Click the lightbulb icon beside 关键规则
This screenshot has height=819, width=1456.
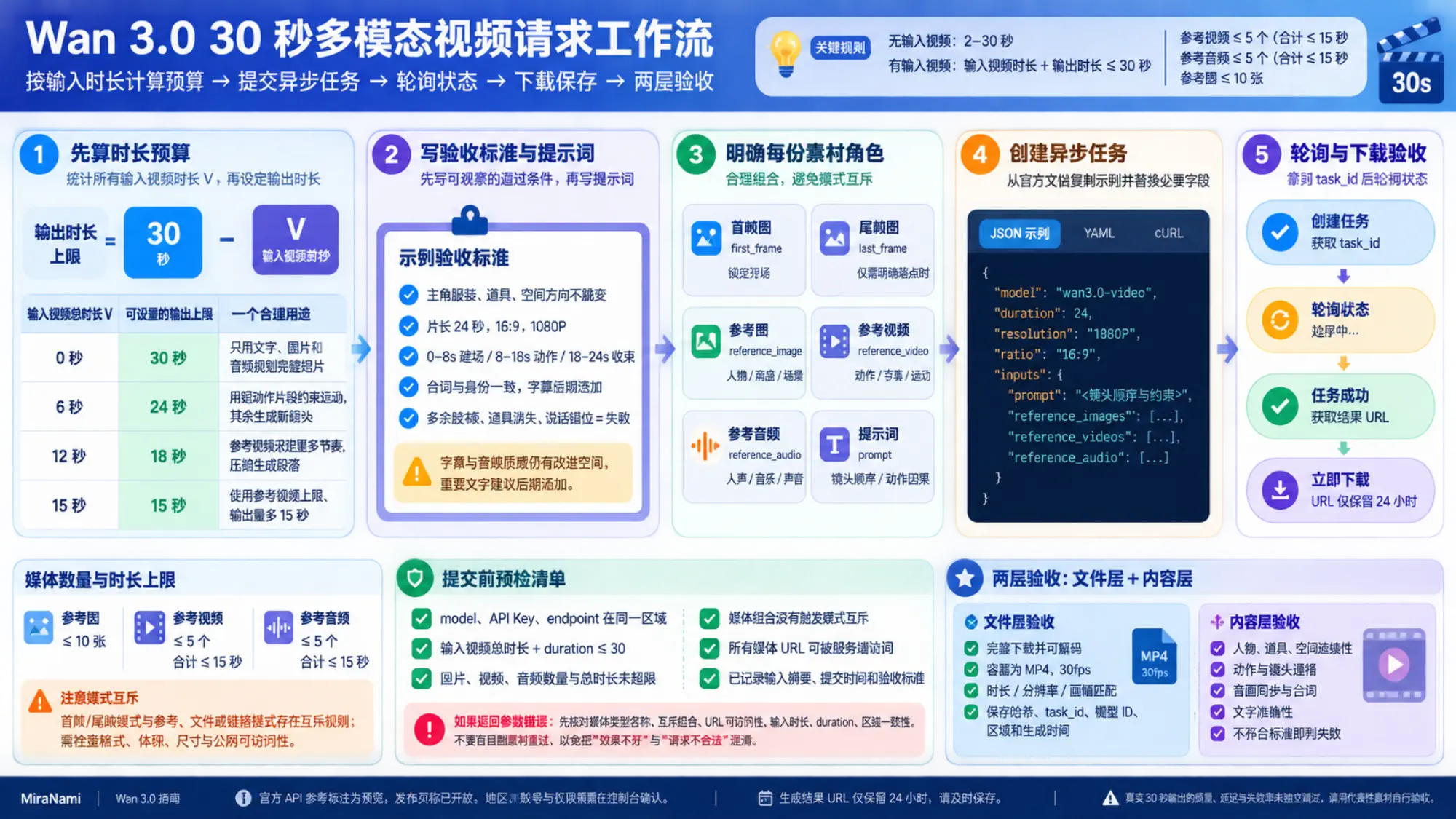[785, 54]
